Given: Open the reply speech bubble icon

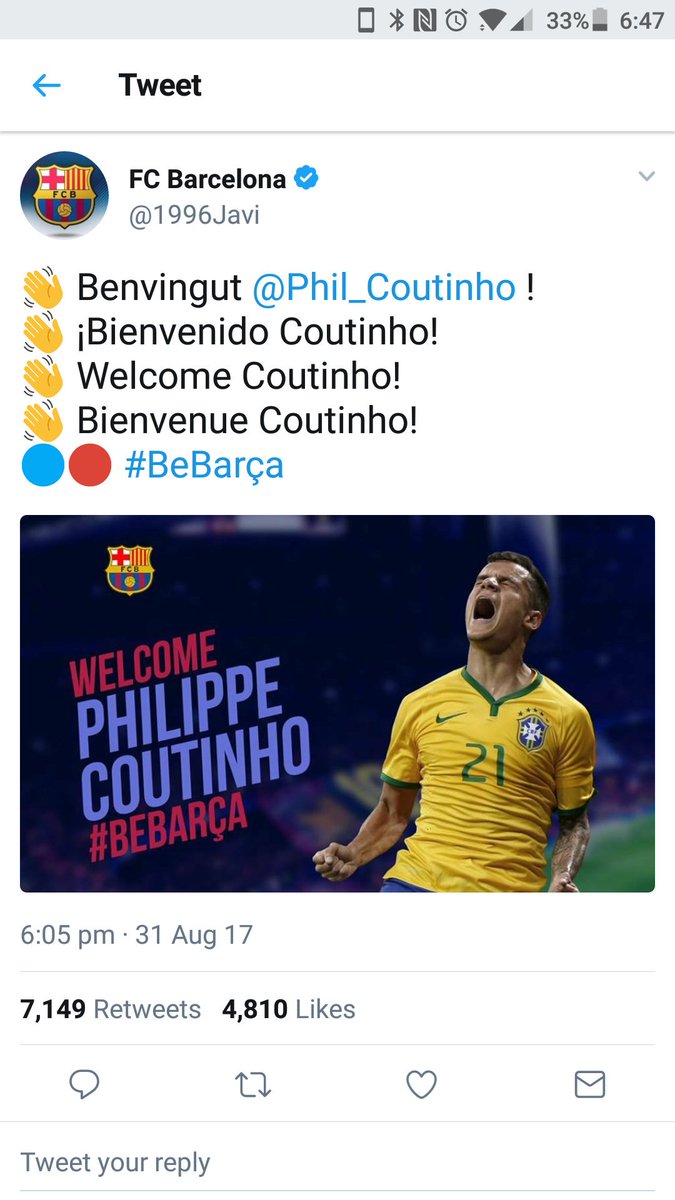Looking at the screenshot, I should 84,1084.
